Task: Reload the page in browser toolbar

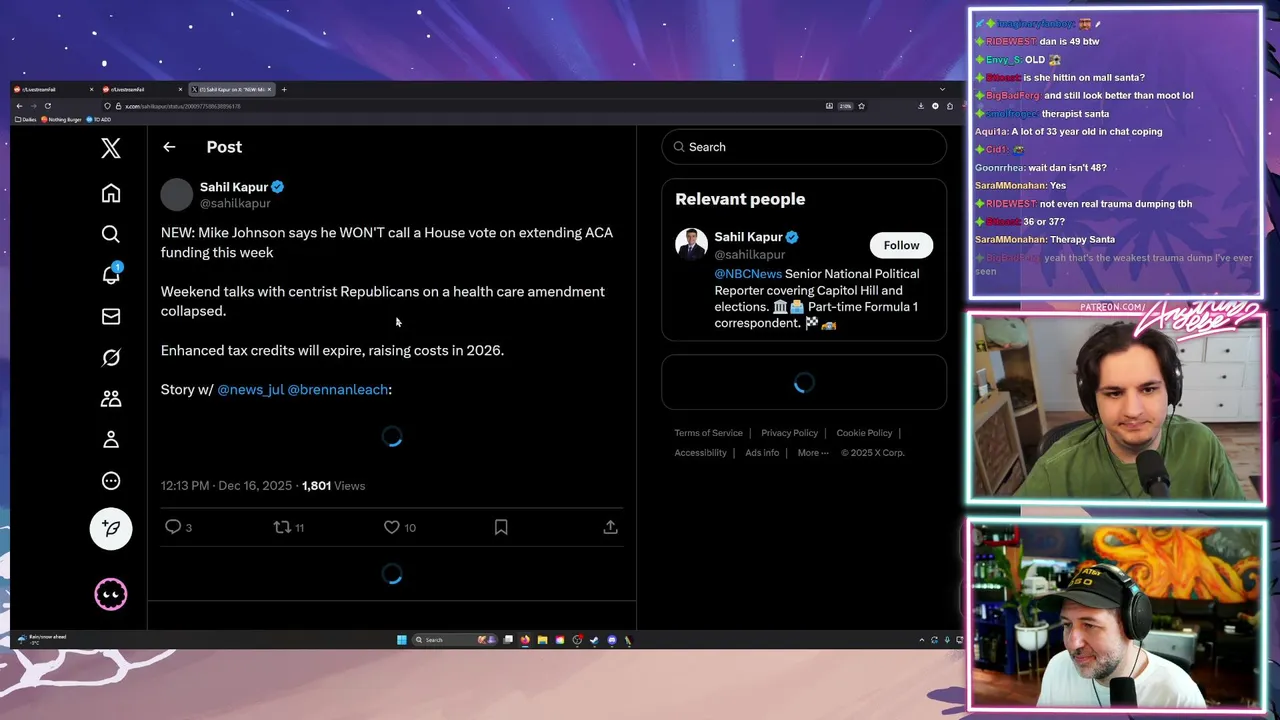Action: (48, 106)
